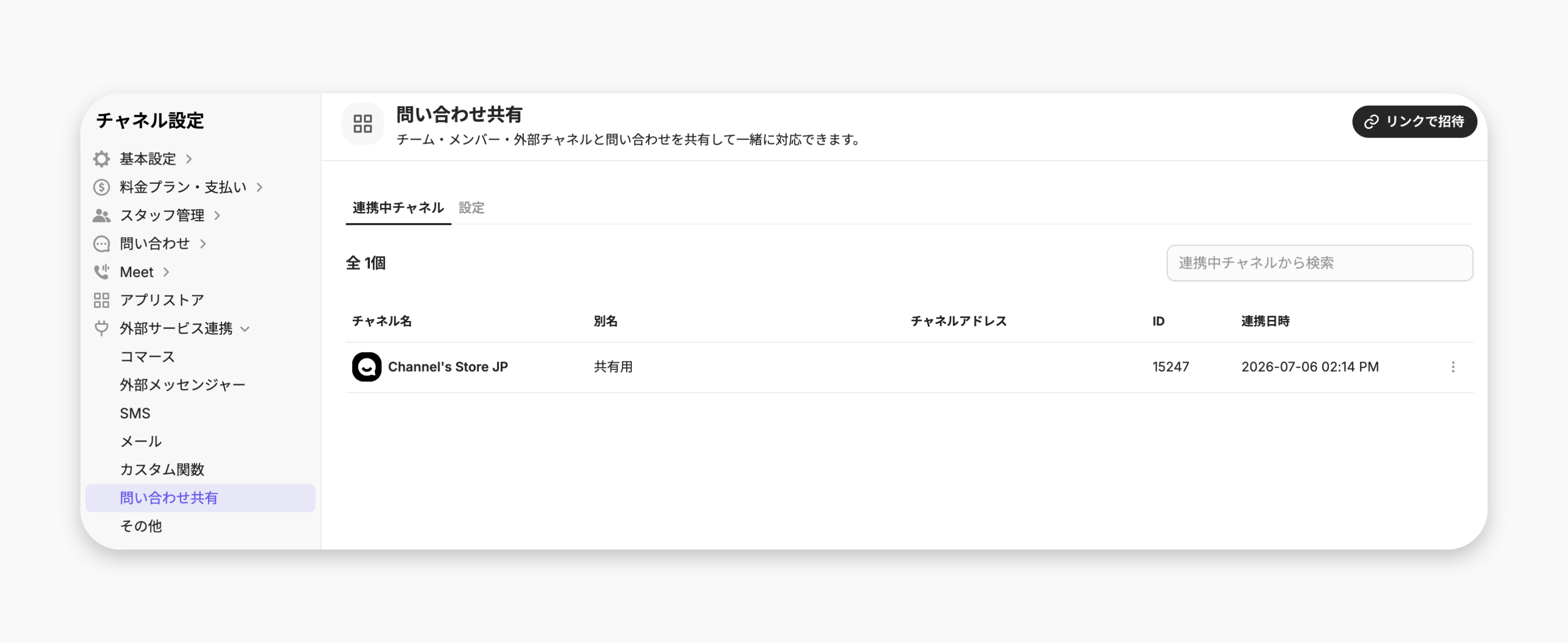Expand the 問い合わせ chevron

[204, 243]
